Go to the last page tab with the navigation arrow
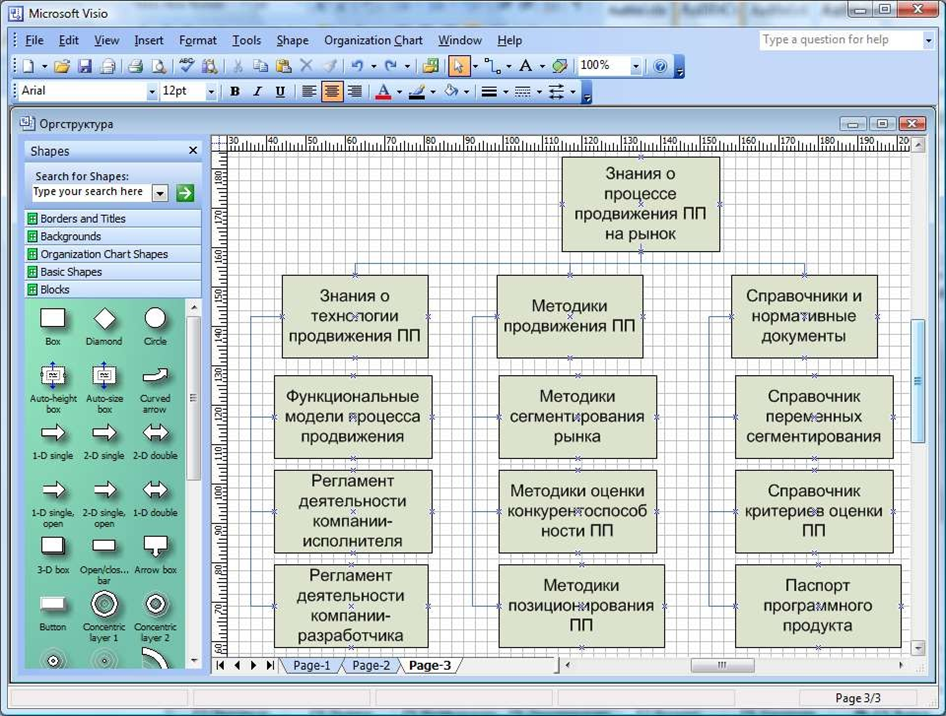Image resolution: width=946 pixels, height=716 pixels. click(x=270, y=665)
